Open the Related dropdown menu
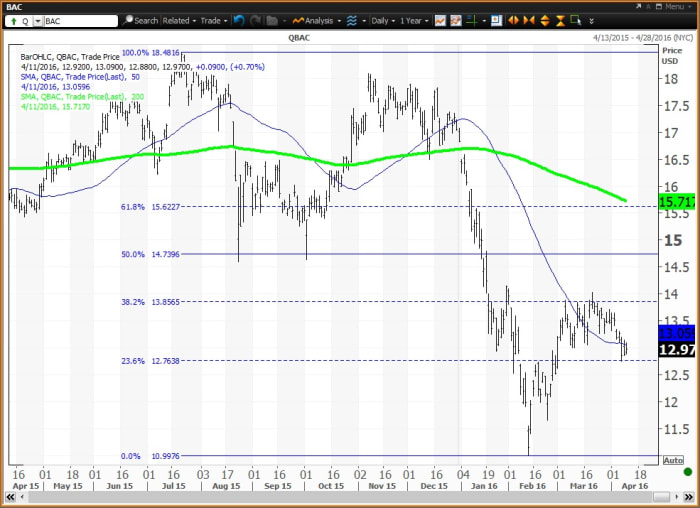The image size is (700, 508). tap(179, 20)
